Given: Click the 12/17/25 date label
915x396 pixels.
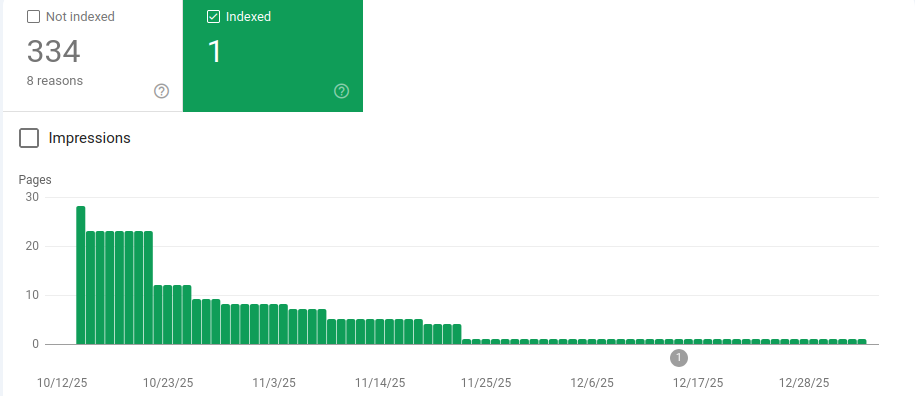Looking at the screenshot, I should pos(698,383).
